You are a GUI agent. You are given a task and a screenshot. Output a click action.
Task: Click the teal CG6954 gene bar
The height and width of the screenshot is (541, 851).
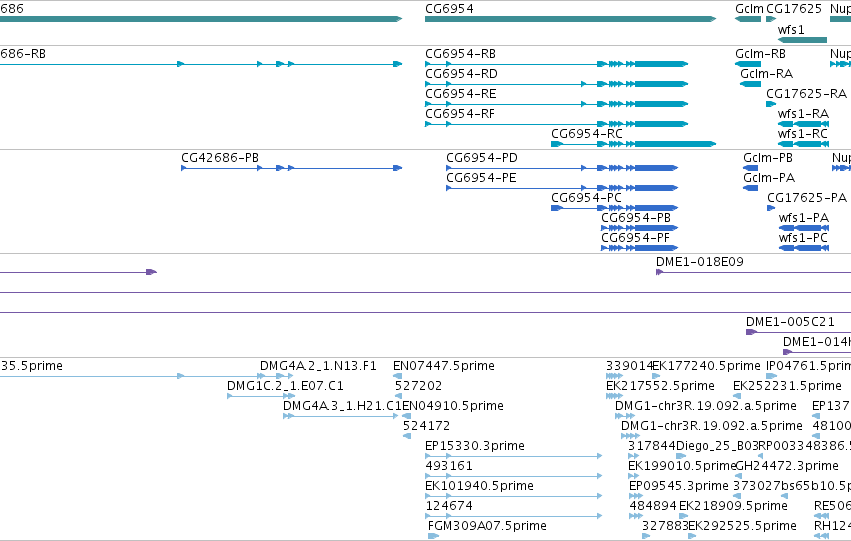(x=570, y=19)
